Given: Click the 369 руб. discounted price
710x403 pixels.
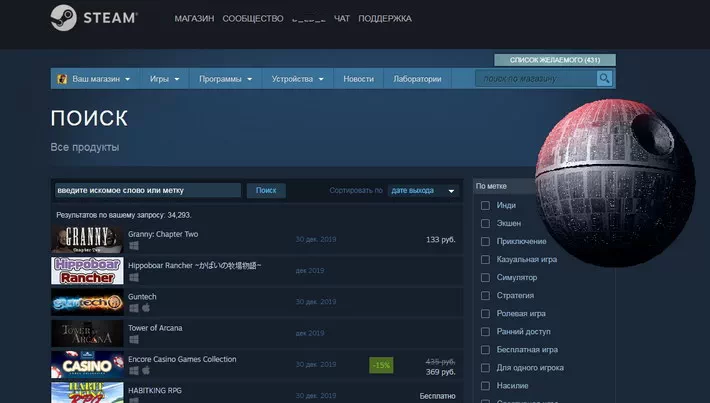Looking at the screenshot, I should [441, 372].
